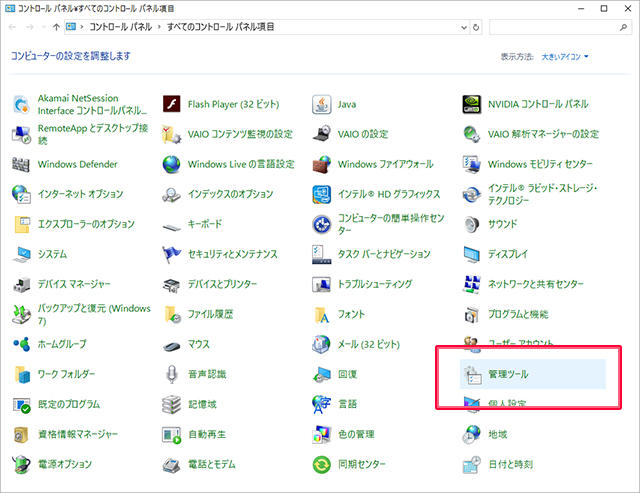Expand the address bar root chevron
Screen dimensions: 640x493
[x=83, y=27]
